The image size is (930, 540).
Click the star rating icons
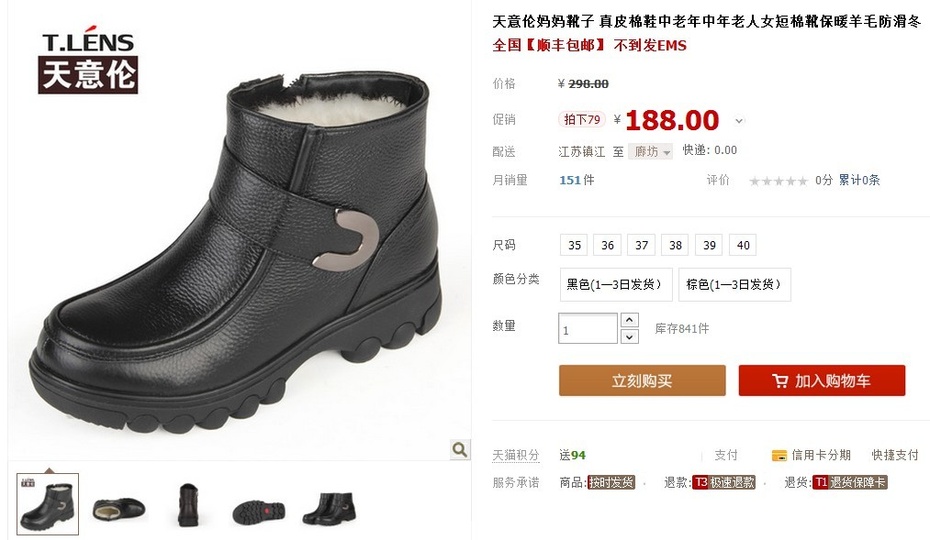(x=778, y=181)
